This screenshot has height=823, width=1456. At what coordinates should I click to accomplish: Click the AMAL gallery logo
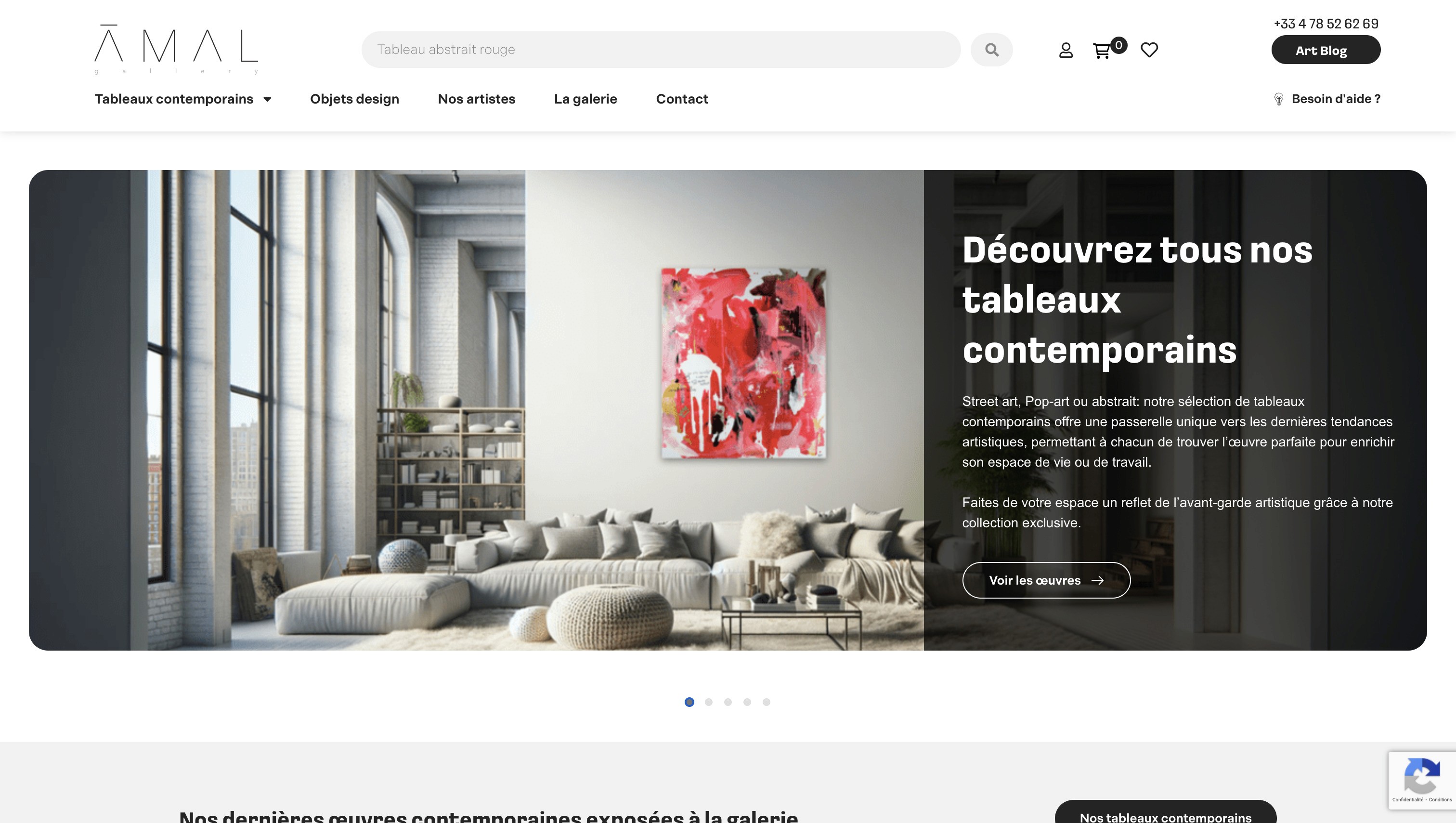176,49
